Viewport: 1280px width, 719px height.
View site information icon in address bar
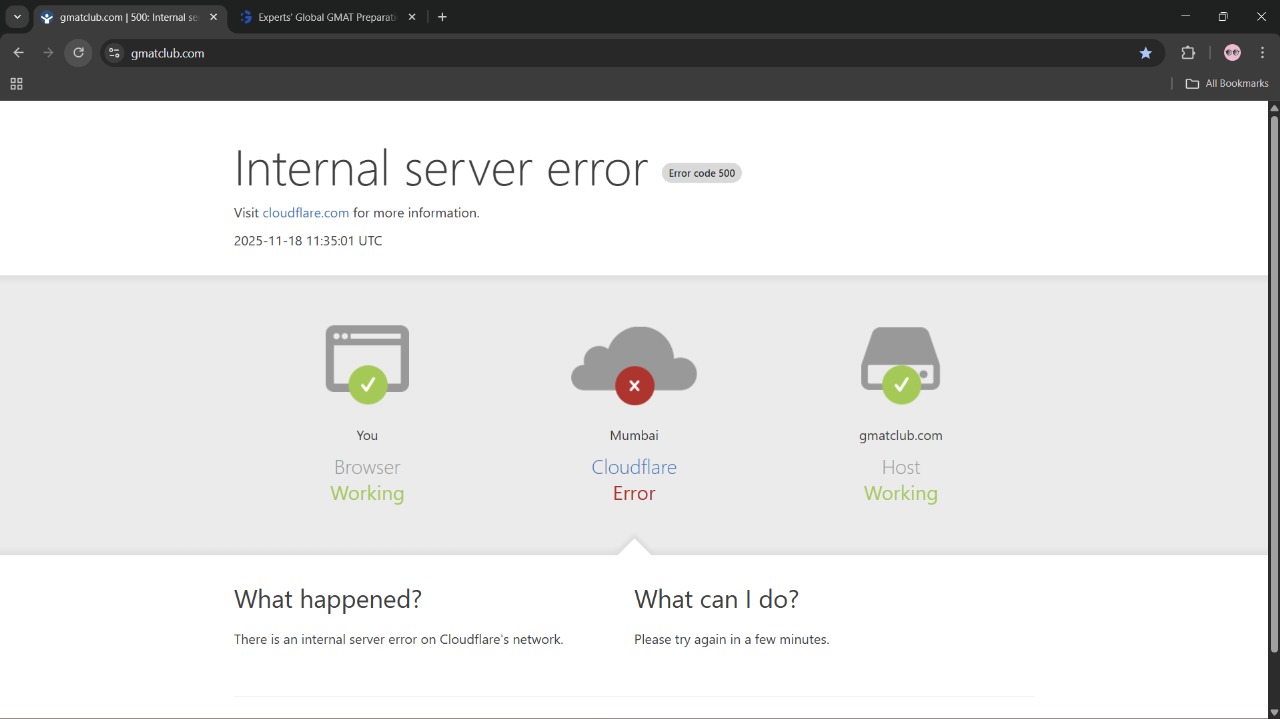(114, 53)
